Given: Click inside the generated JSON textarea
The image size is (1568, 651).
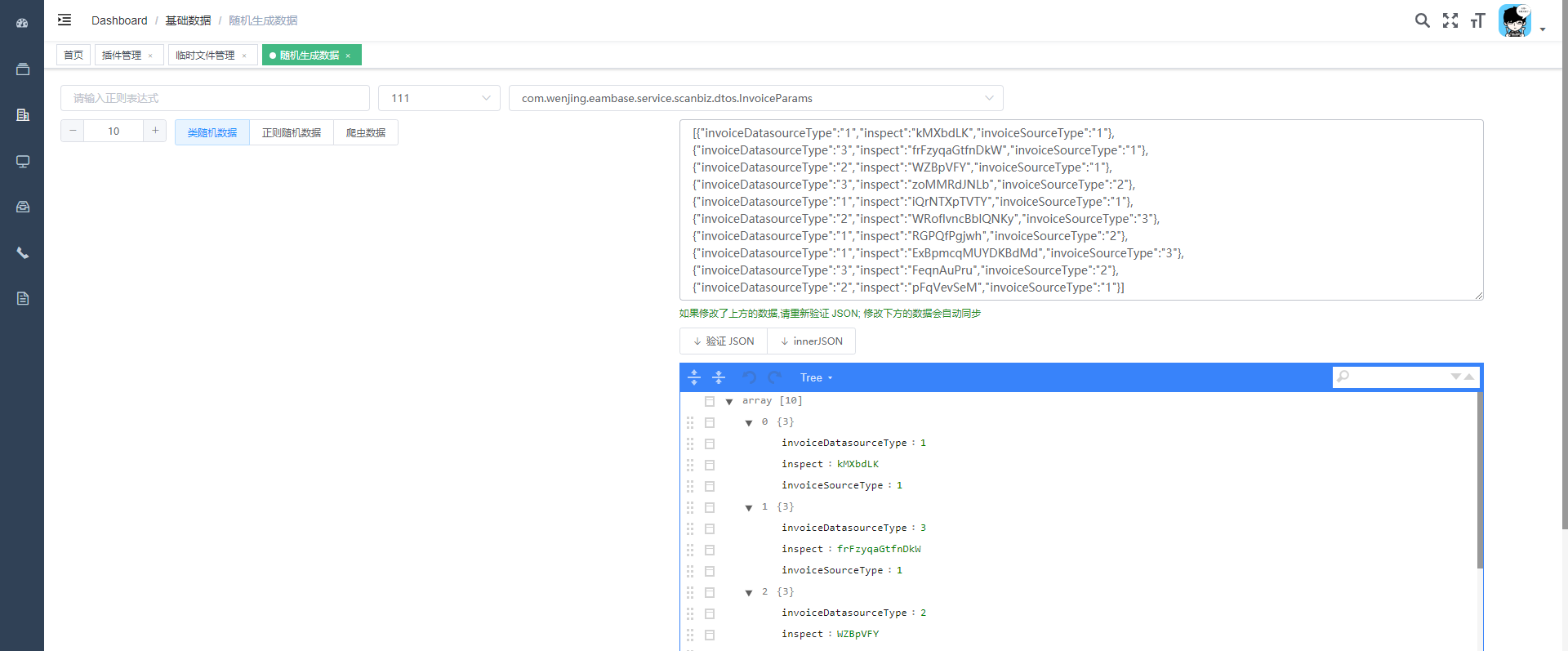Looking at the screenshot, I should (x=1081, y=210).
